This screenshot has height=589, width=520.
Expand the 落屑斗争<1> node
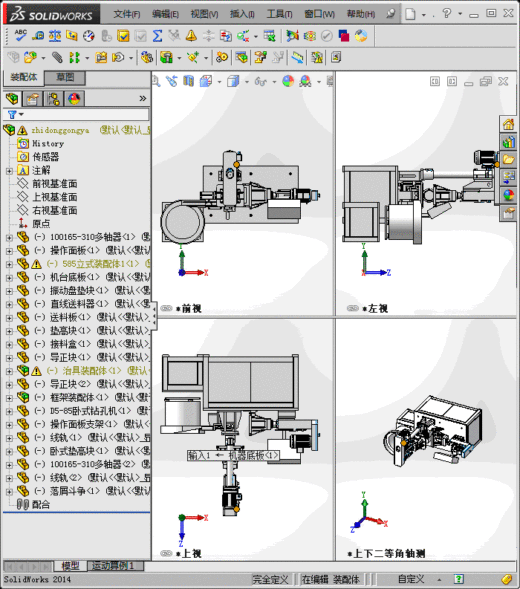tap(9, 492)
